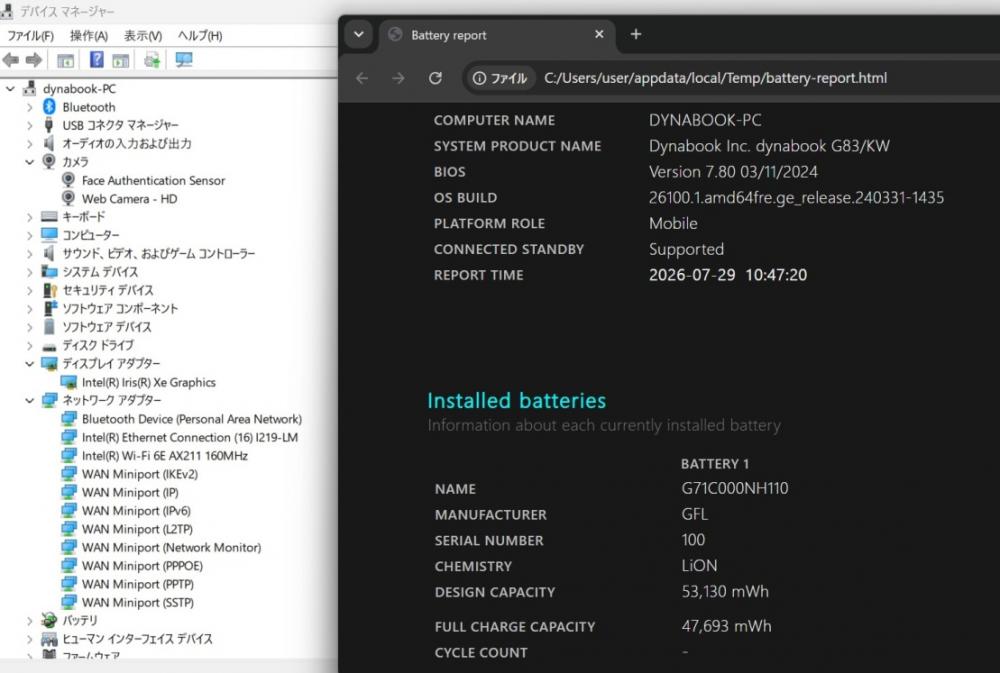The width and height of the screenshot is (1000, 673).
Task: Select the コンピューター tree item
Action: [91, 235]
